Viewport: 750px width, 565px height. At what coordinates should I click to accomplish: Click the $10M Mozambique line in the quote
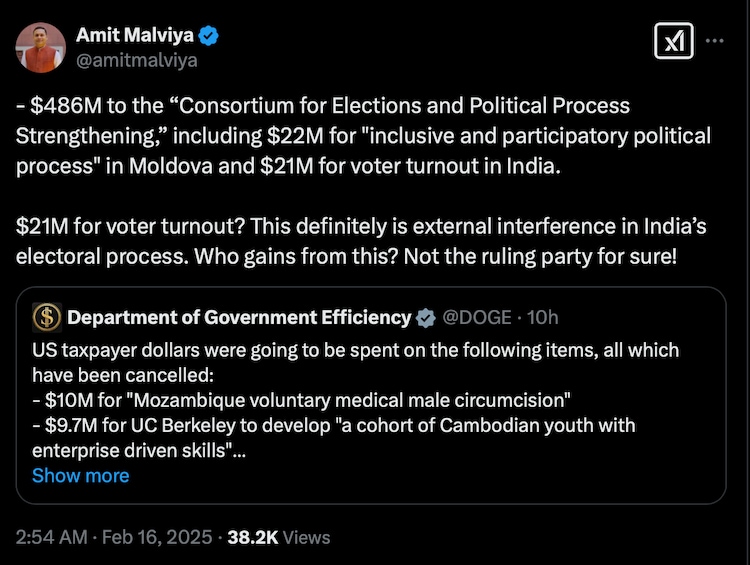(x=300, y=400)
